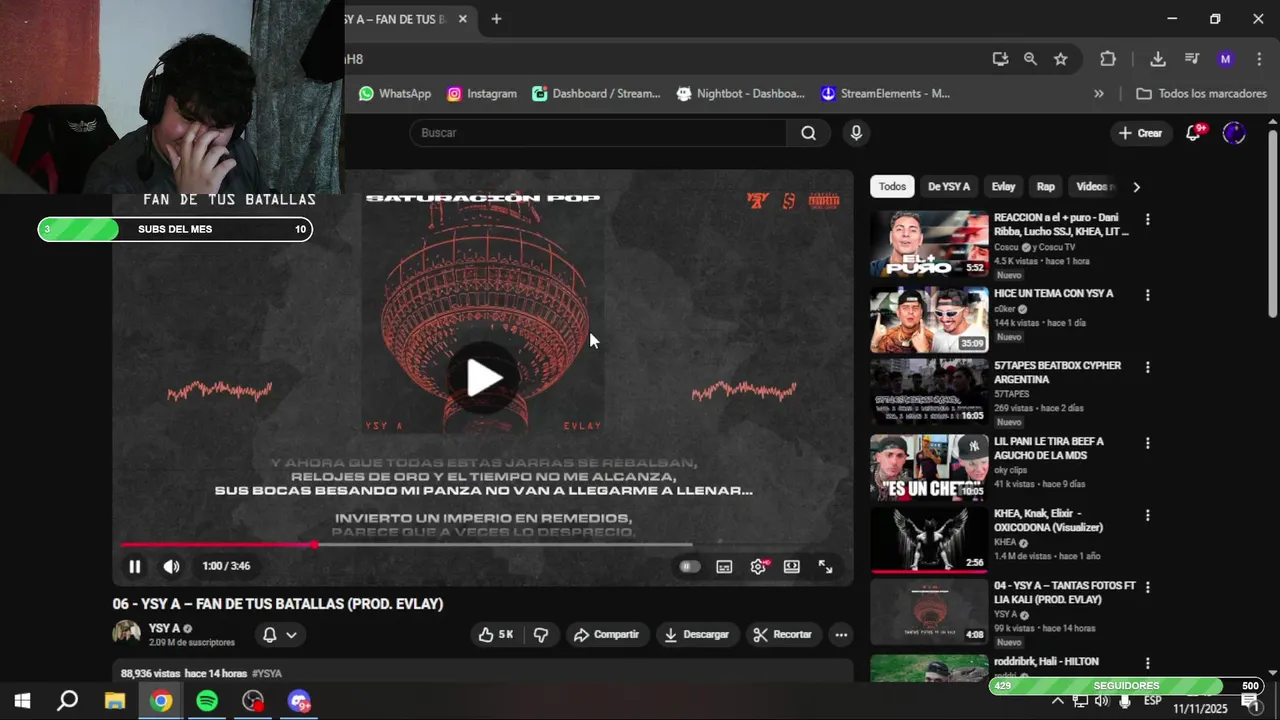Dislike the video
This screenshot has width=1280, height=720.
click(541, 634)
